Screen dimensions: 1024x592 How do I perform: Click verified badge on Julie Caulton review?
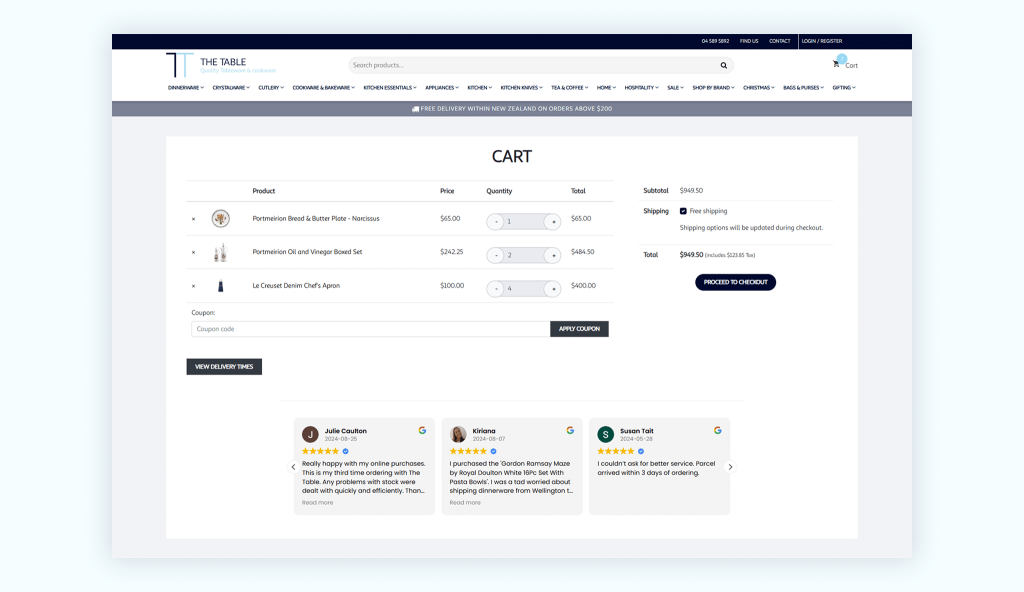pyautogui.click(x=345, y=451)
